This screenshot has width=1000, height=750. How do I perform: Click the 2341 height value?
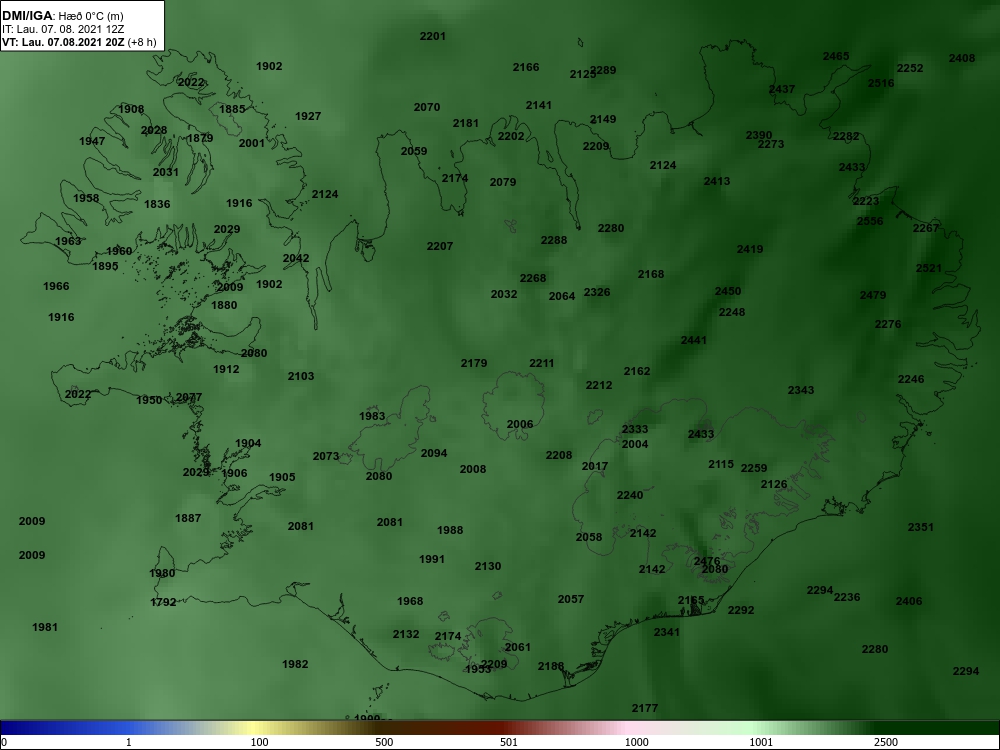pyautogui.click(x=666, y=633)
